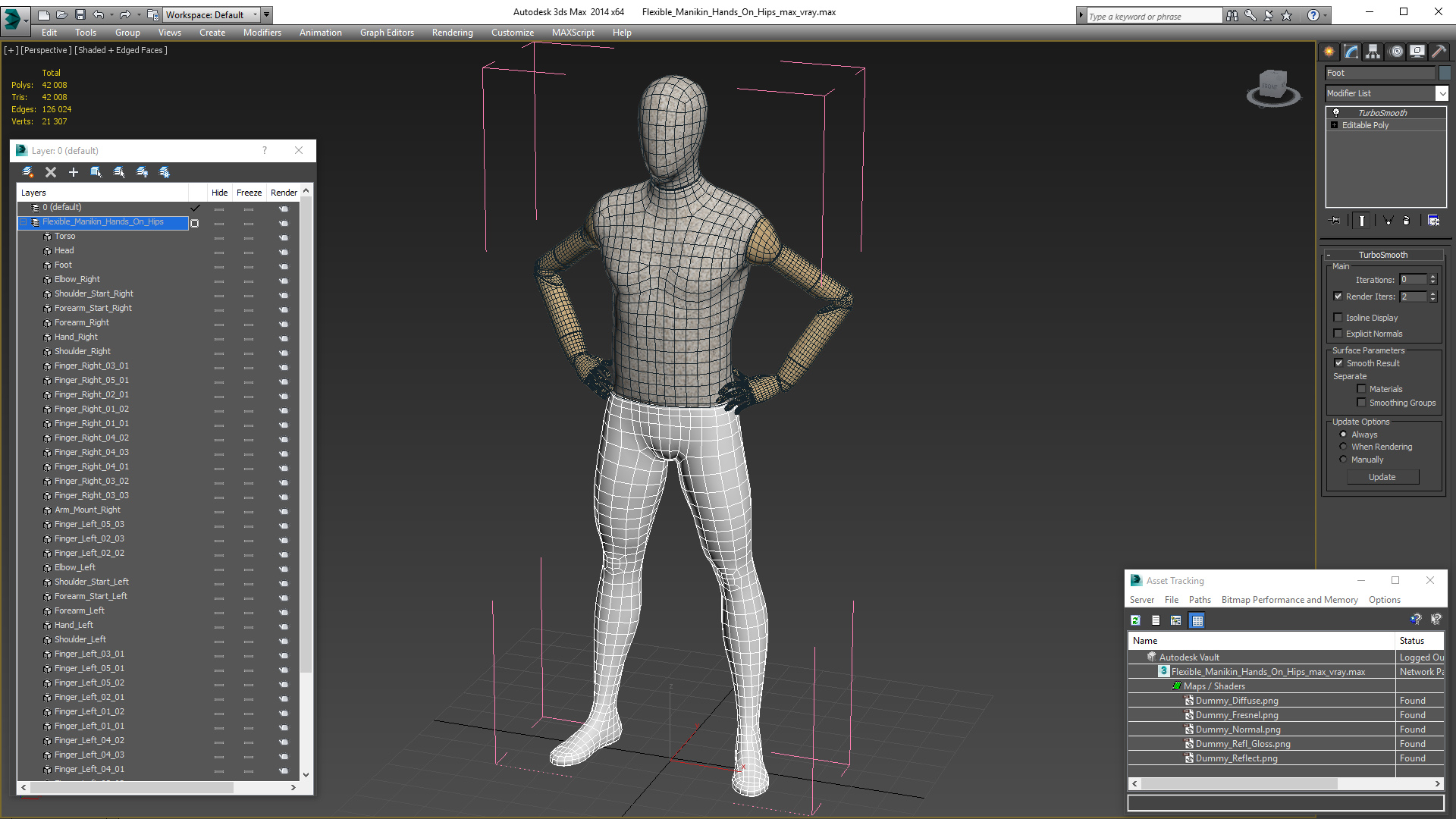This screenshot has width=1456, height=819.
Task: Open the Undo history dropdown arrow
Action: 112,14
